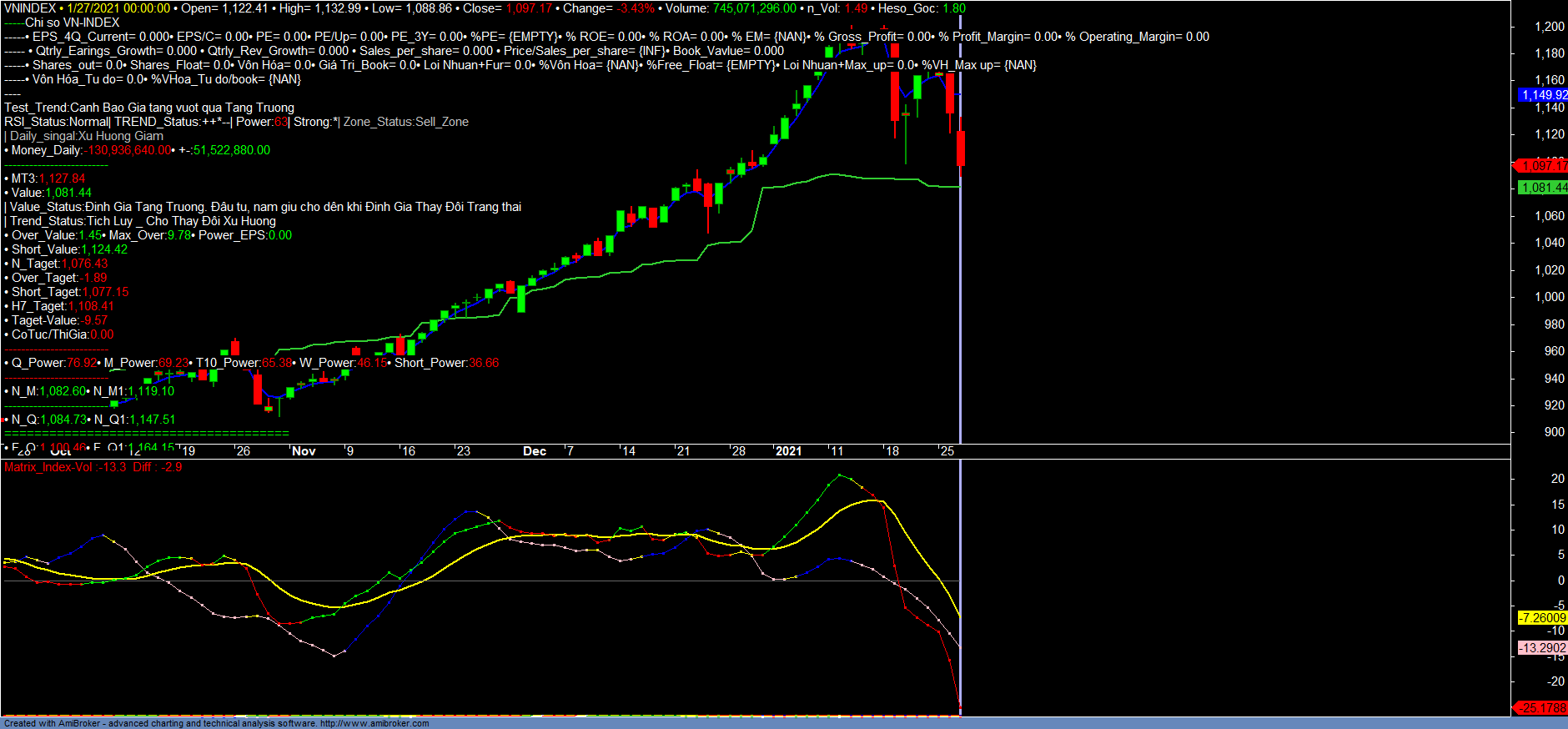Click the Trend_Status text line

tap(142, 221)
